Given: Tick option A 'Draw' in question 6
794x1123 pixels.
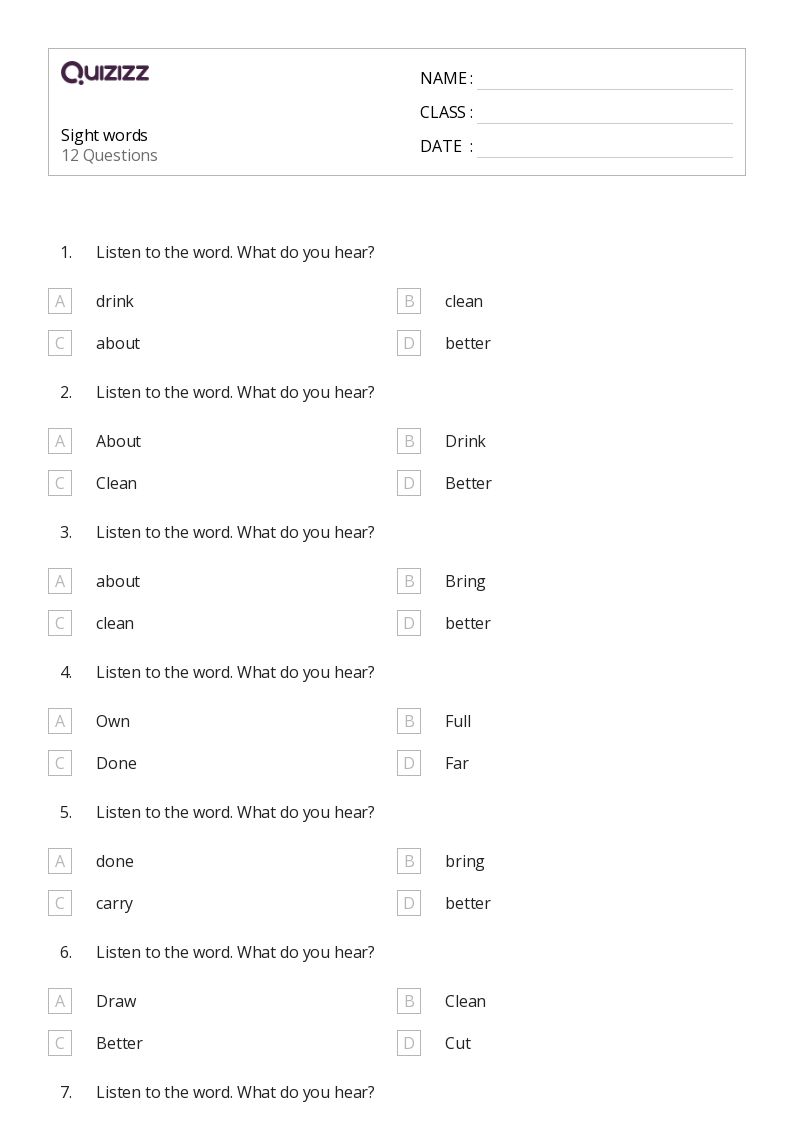Looking at the screenshot, I should pyautogui.click(x=60, y=1001).
